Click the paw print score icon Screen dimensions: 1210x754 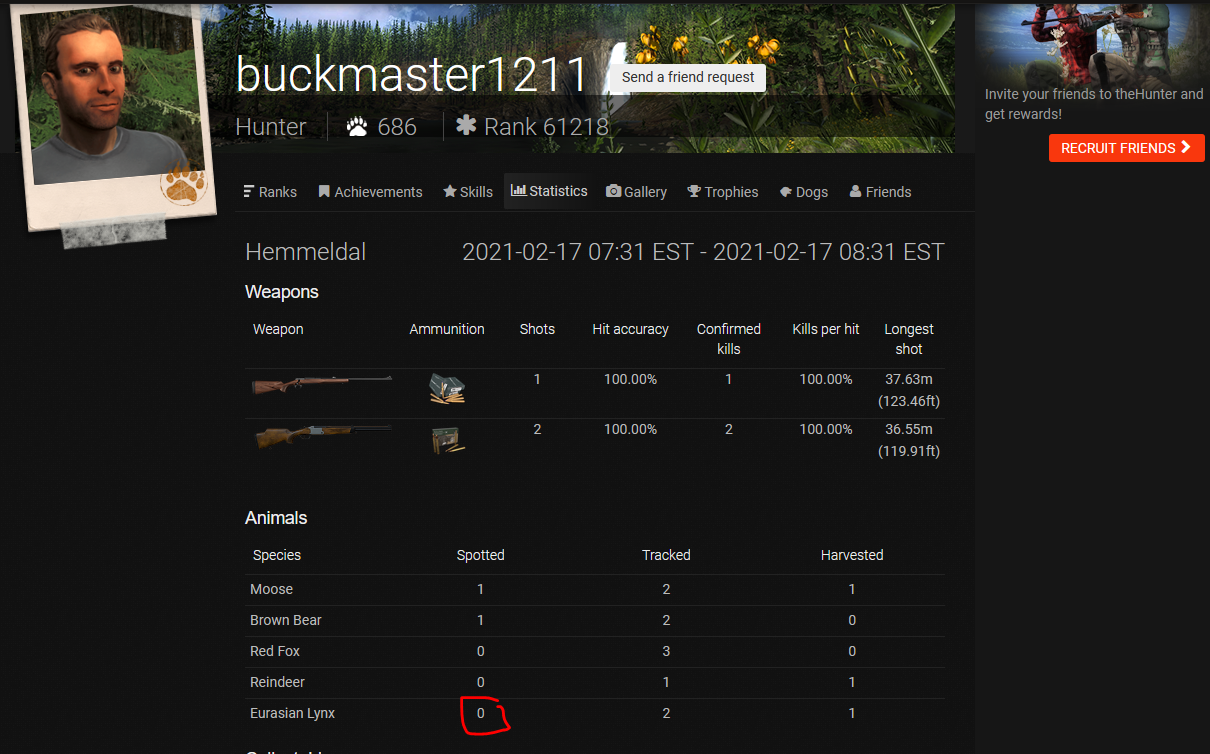(x=357, y=127)
